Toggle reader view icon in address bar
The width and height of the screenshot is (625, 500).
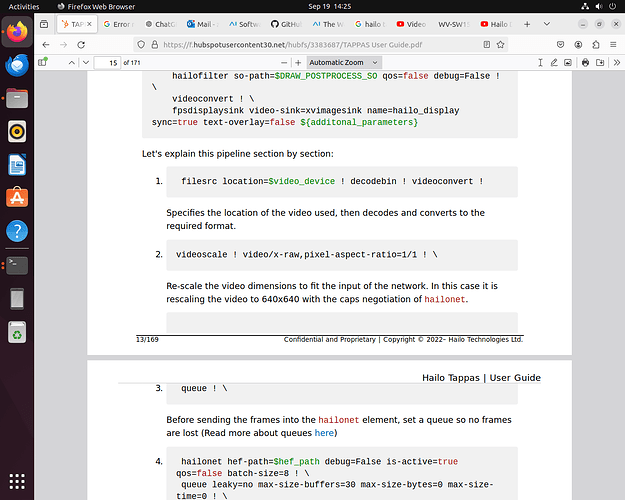coord(487,45)
